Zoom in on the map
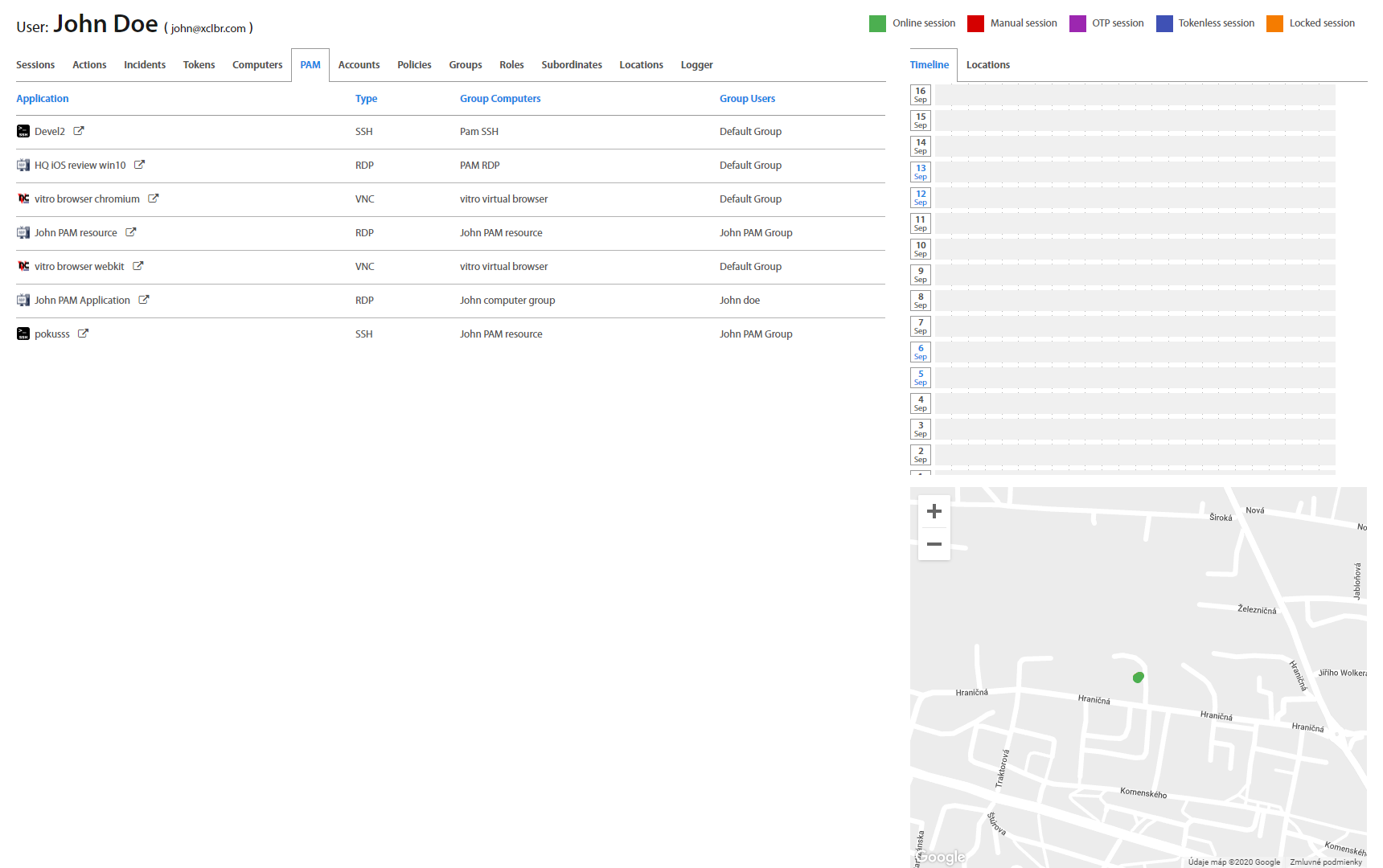The image size is (1383, 868). (x=934, y=511)
